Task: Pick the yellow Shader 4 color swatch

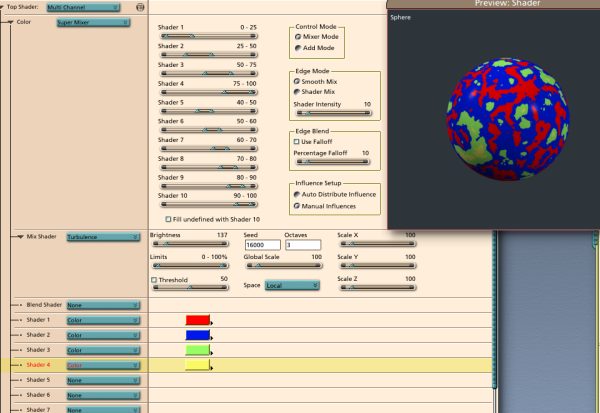Action: [x=198, y=365]
